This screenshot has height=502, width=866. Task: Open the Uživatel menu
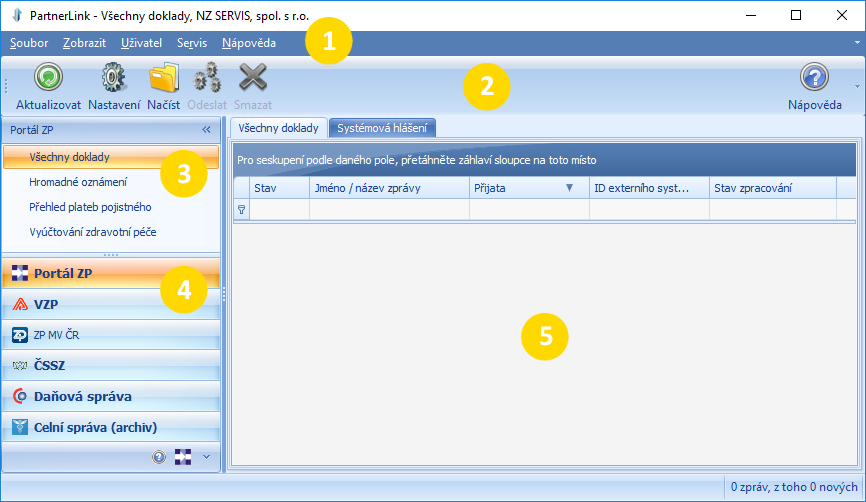pyautogui.click(x=141, y=43)
